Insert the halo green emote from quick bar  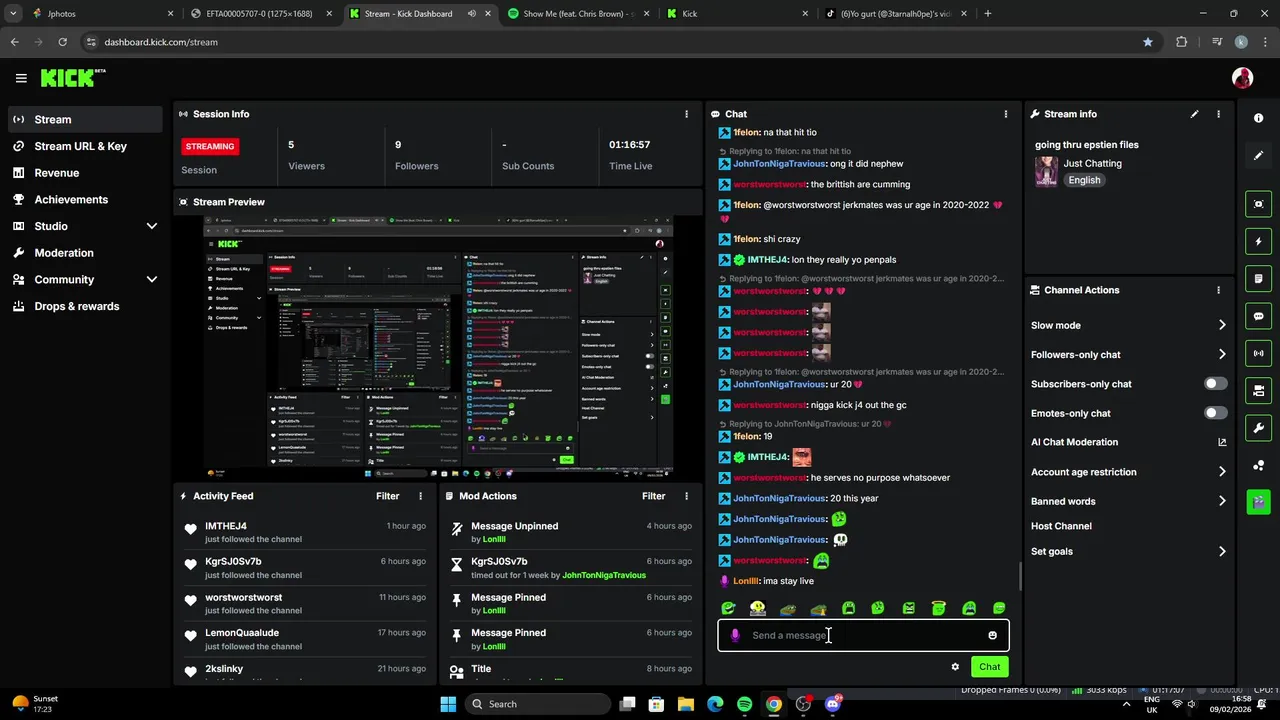point(938,608)
